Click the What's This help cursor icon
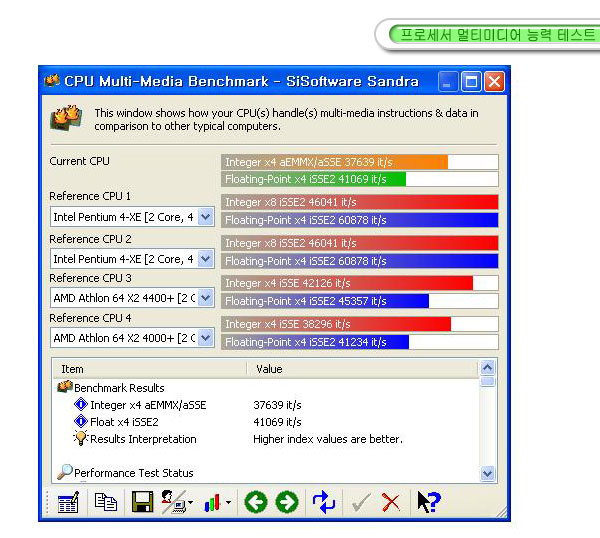This screenshot has height=538, width=600. click(x=429, y=502)
